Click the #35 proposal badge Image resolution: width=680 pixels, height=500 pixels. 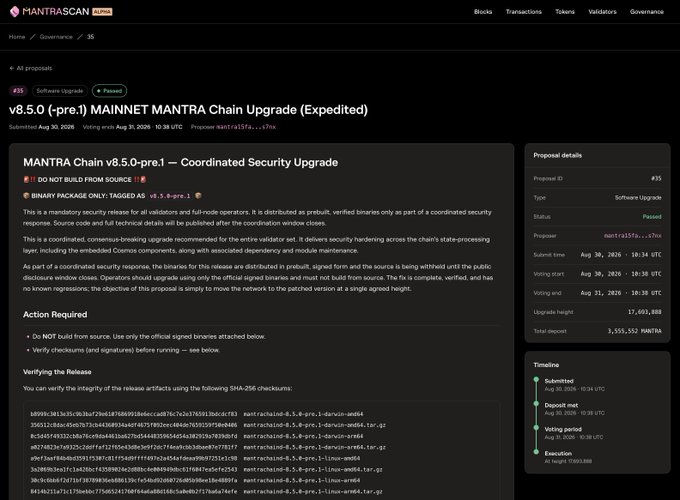18,91
